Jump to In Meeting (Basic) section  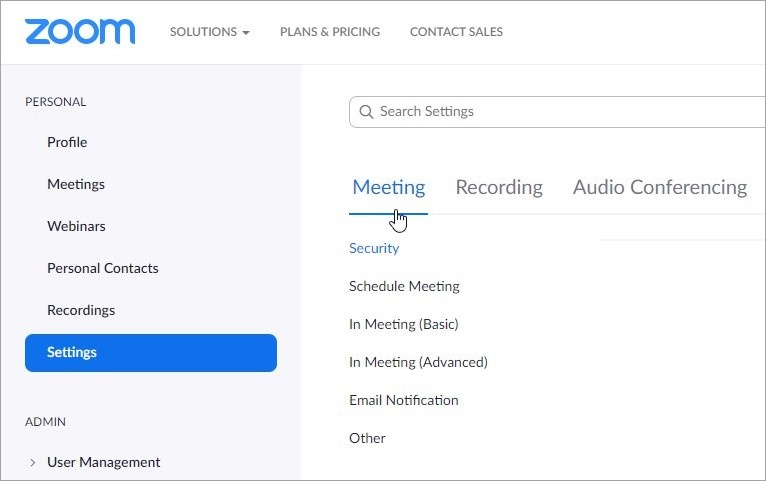pyautogui.click(x=404, y=324)
